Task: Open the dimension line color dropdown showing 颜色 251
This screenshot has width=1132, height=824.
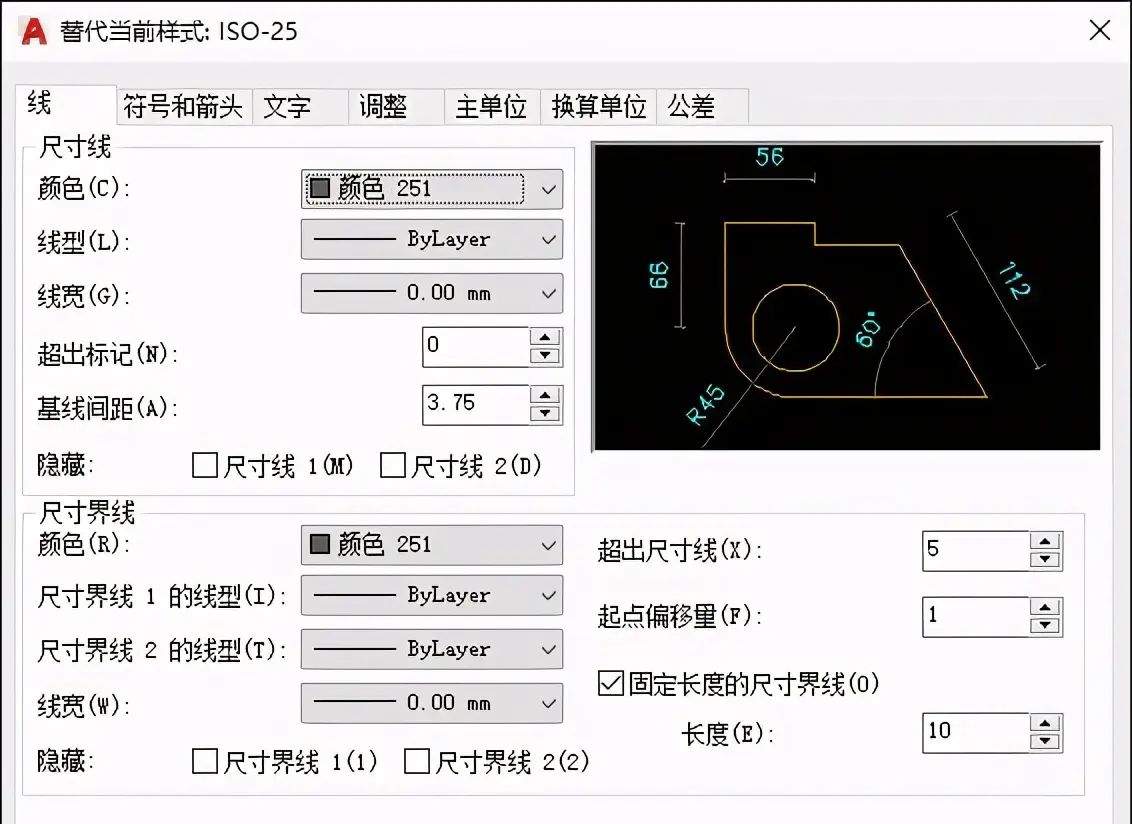Action: tap(549, 189)
